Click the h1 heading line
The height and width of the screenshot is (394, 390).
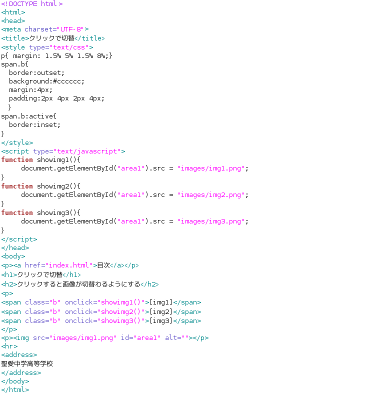41,275
